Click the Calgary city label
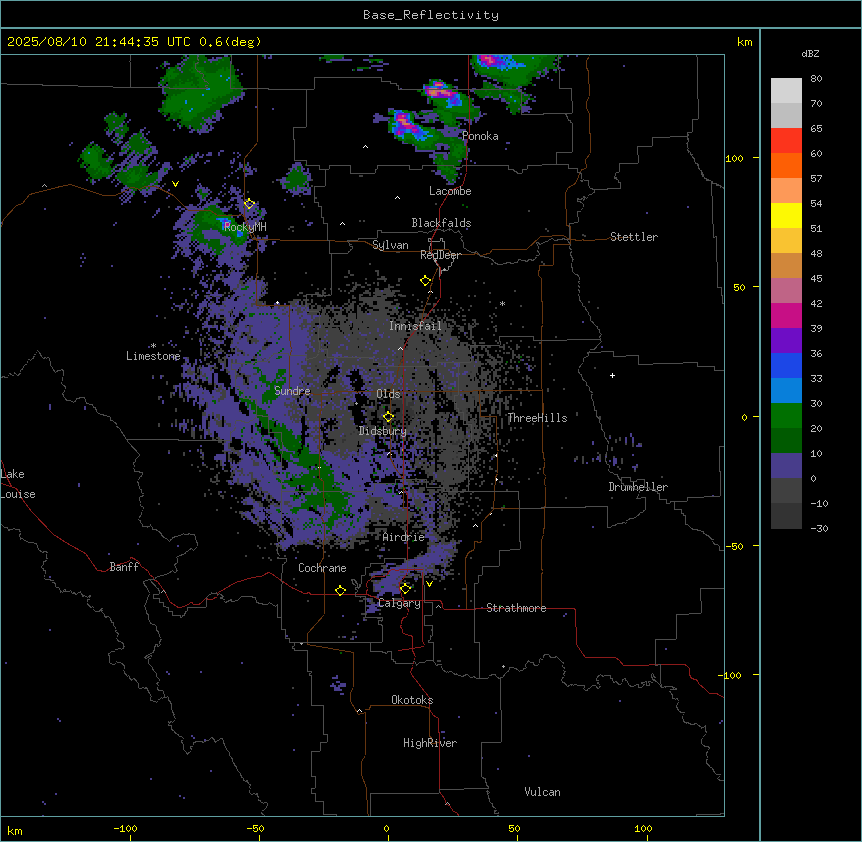The width and height of the screenshot is (862, 842). (400, 603)
